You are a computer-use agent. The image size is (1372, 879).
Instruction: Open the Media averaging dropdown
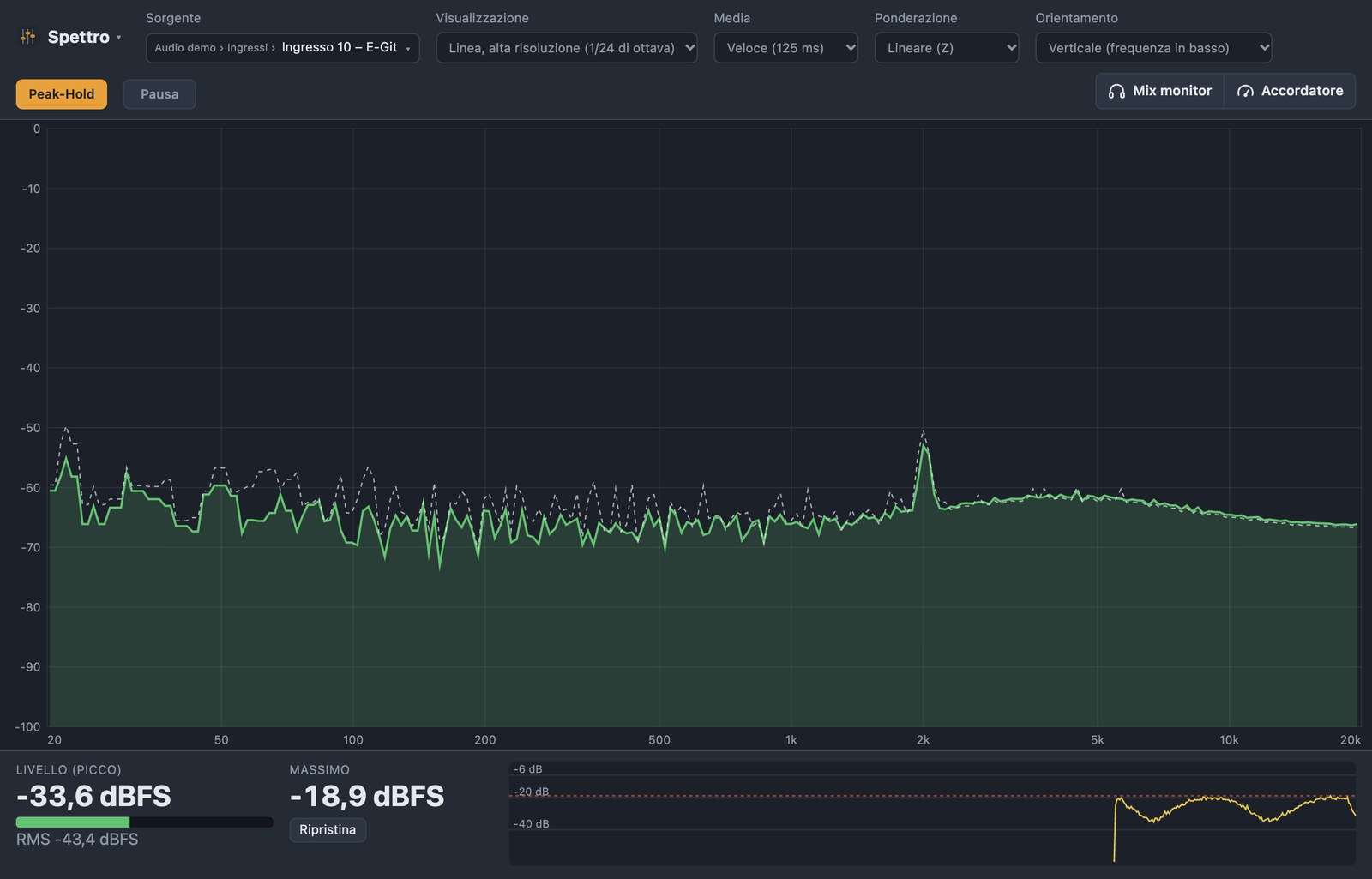tap(786, 48)
